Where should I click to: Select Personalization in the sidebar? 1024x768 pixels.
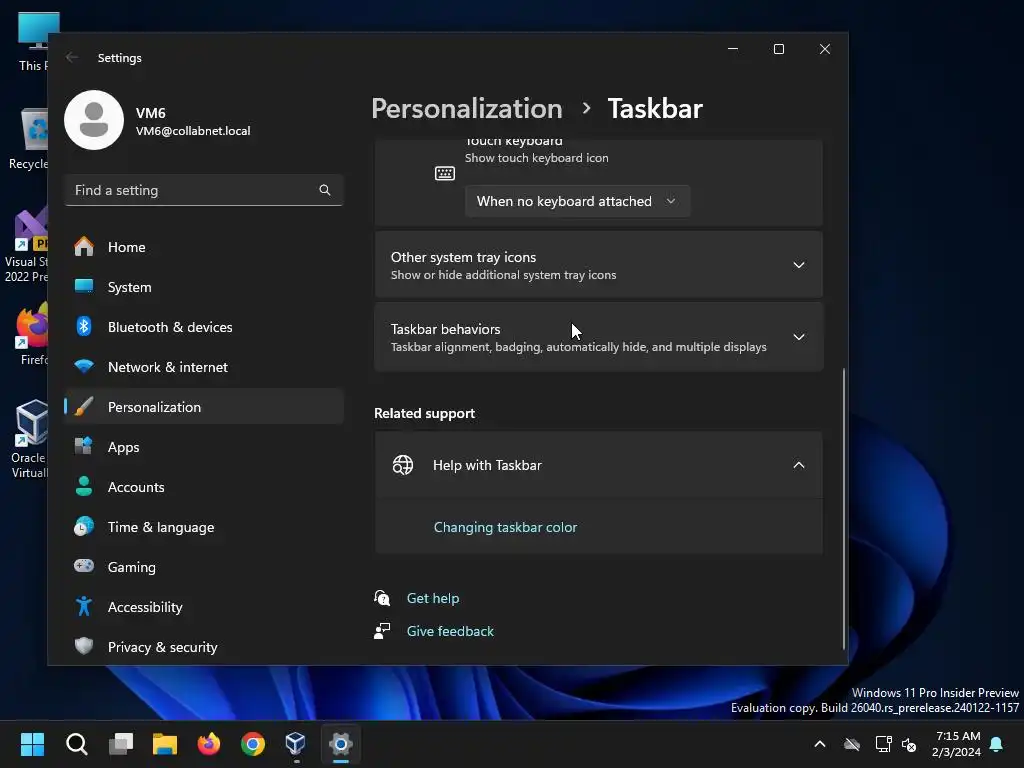[x=204, y=407]
